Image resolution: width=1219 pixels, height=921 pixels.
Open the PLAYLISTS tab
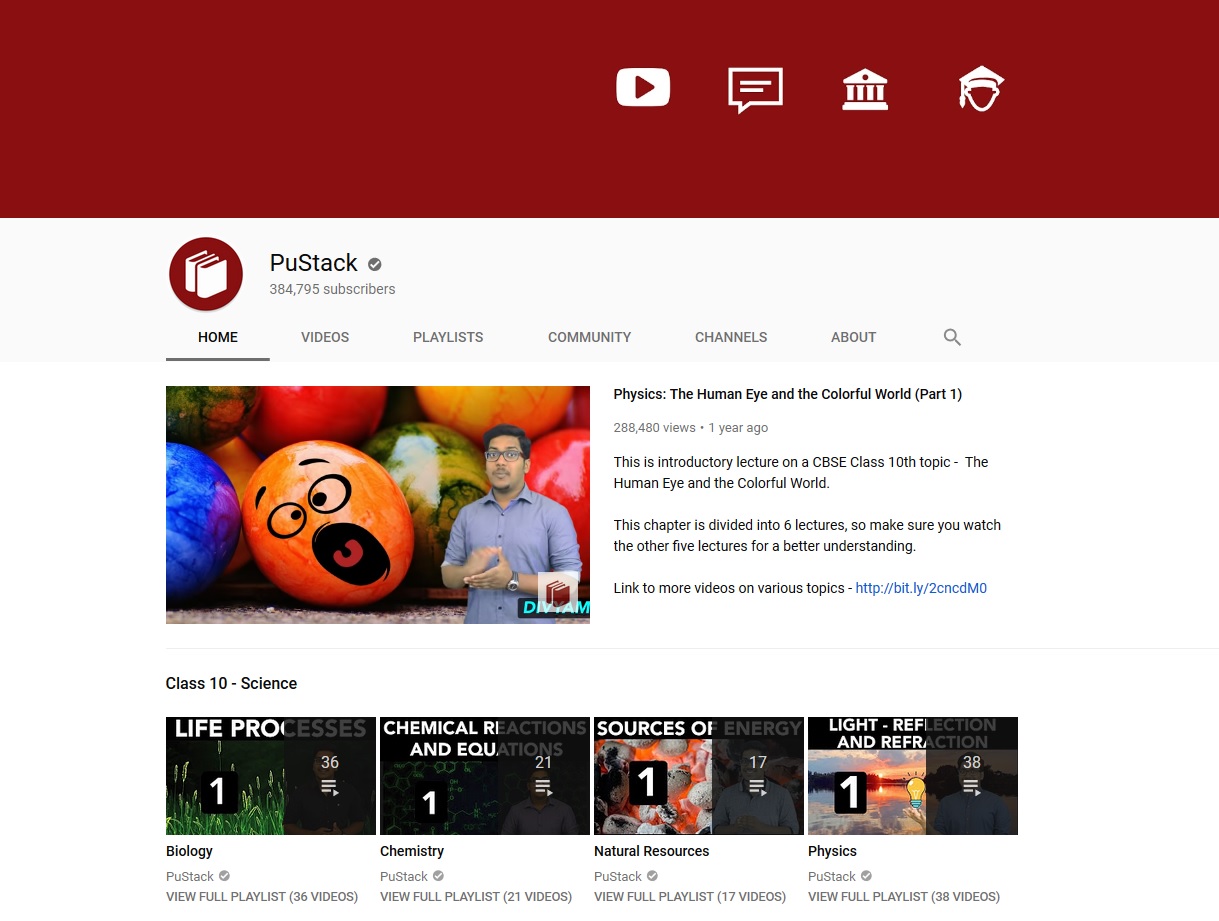pos(448,337)
